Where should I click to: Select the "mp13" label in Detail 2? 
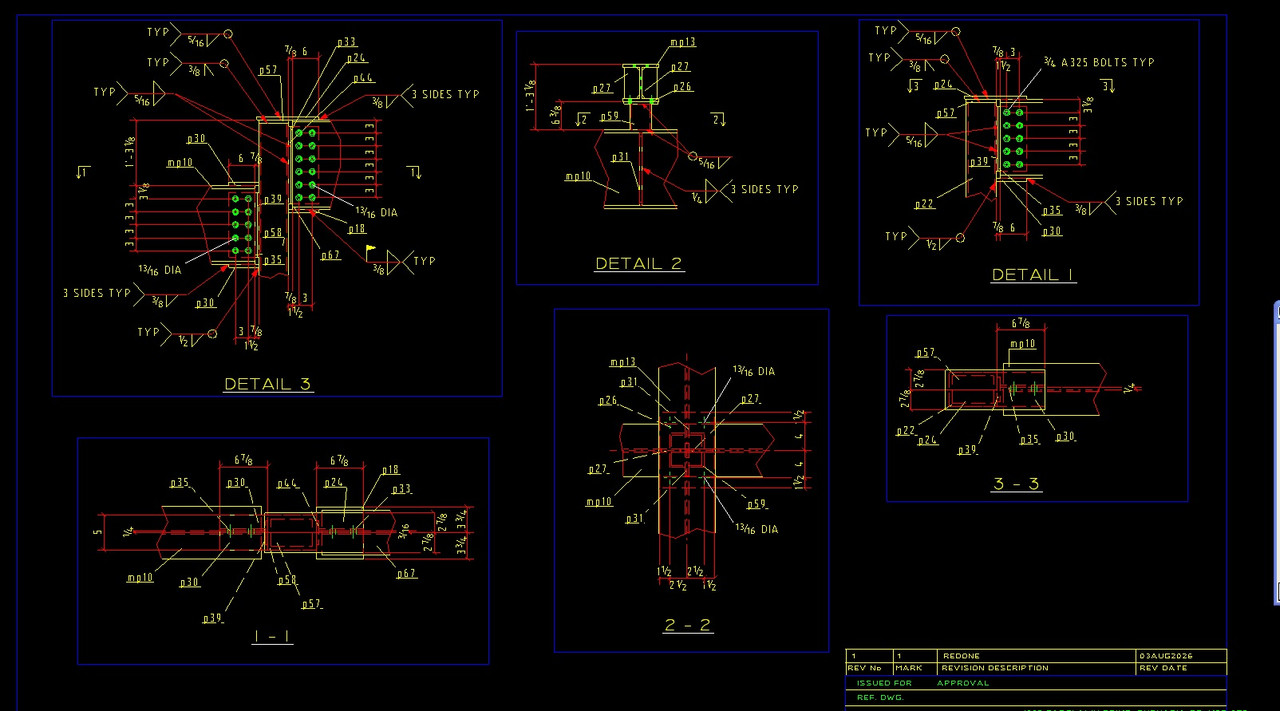(683, 42)
